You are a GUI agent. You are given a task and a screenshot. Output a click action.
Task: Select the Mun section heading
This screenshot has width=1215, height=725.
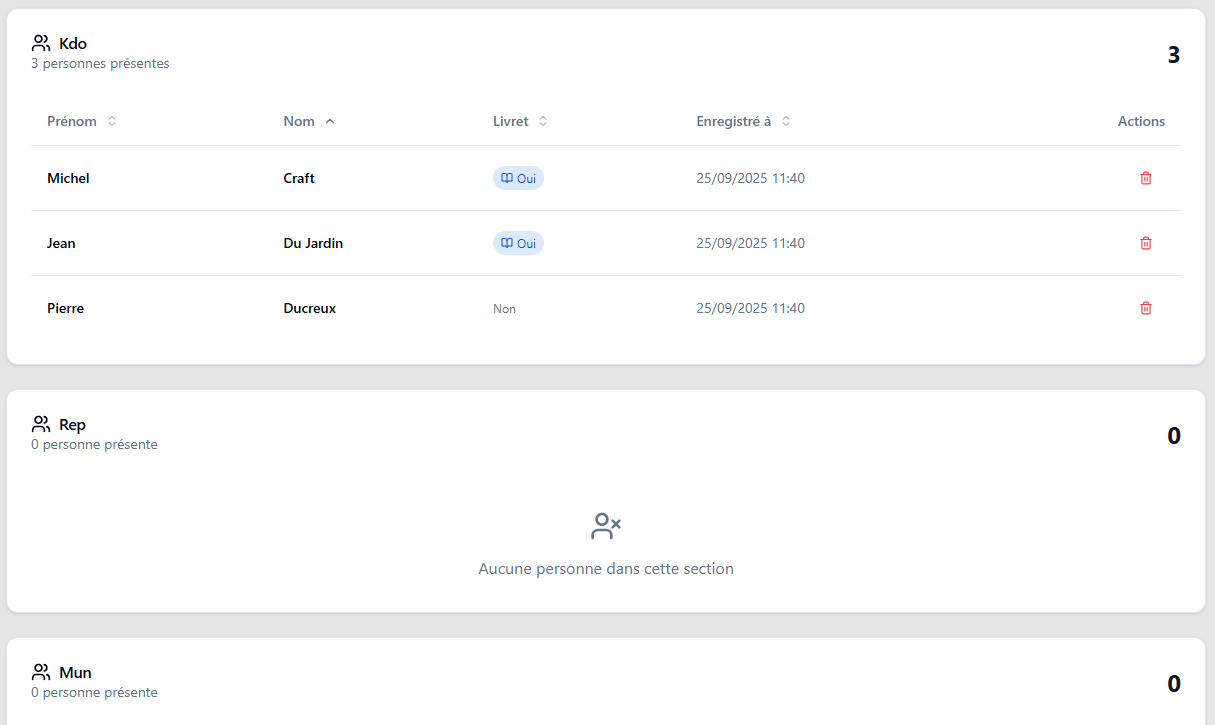point(75,673)
